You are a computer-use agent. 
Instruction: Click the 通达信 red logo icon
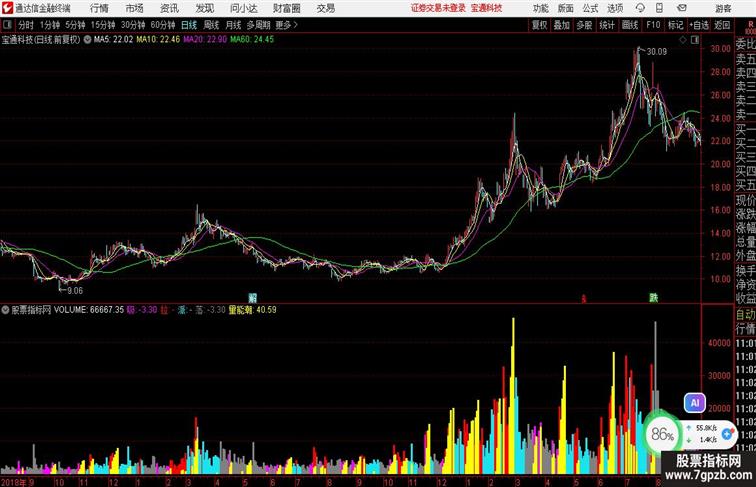(x=7, y=8)
